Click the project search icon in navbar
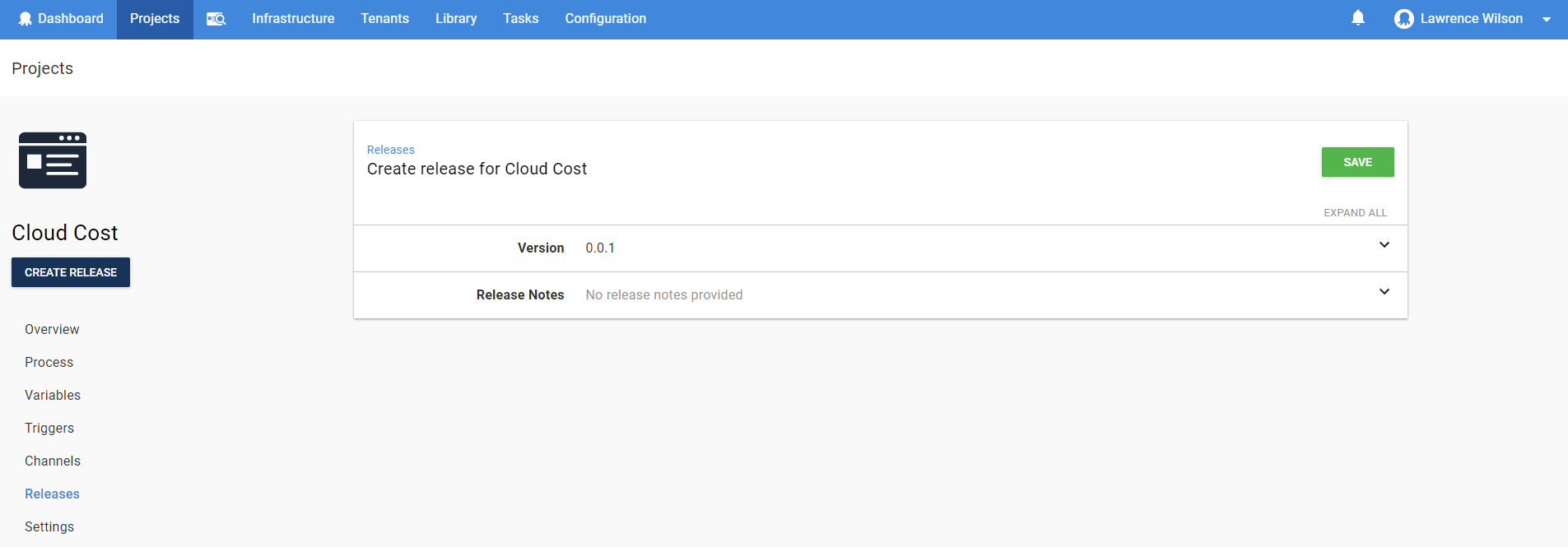The image size is (1568, 547). 216,19
